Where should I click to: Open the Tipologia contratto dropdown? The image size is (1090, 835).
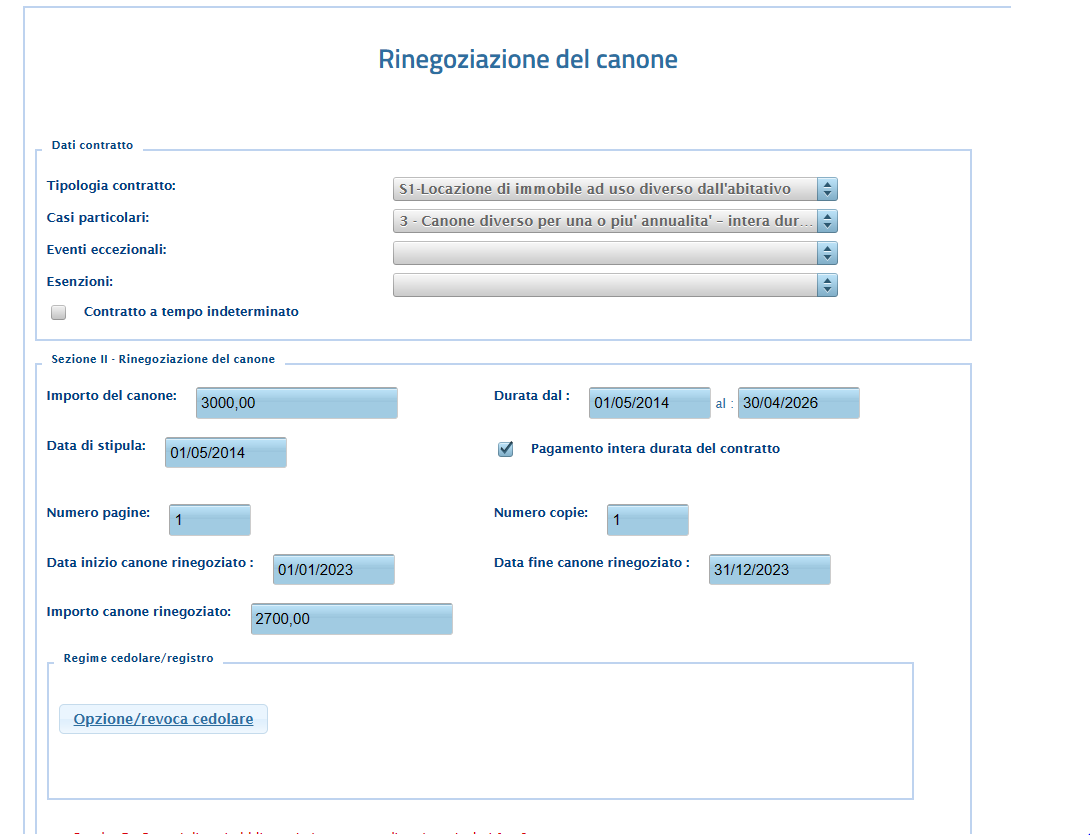[615, 189]
